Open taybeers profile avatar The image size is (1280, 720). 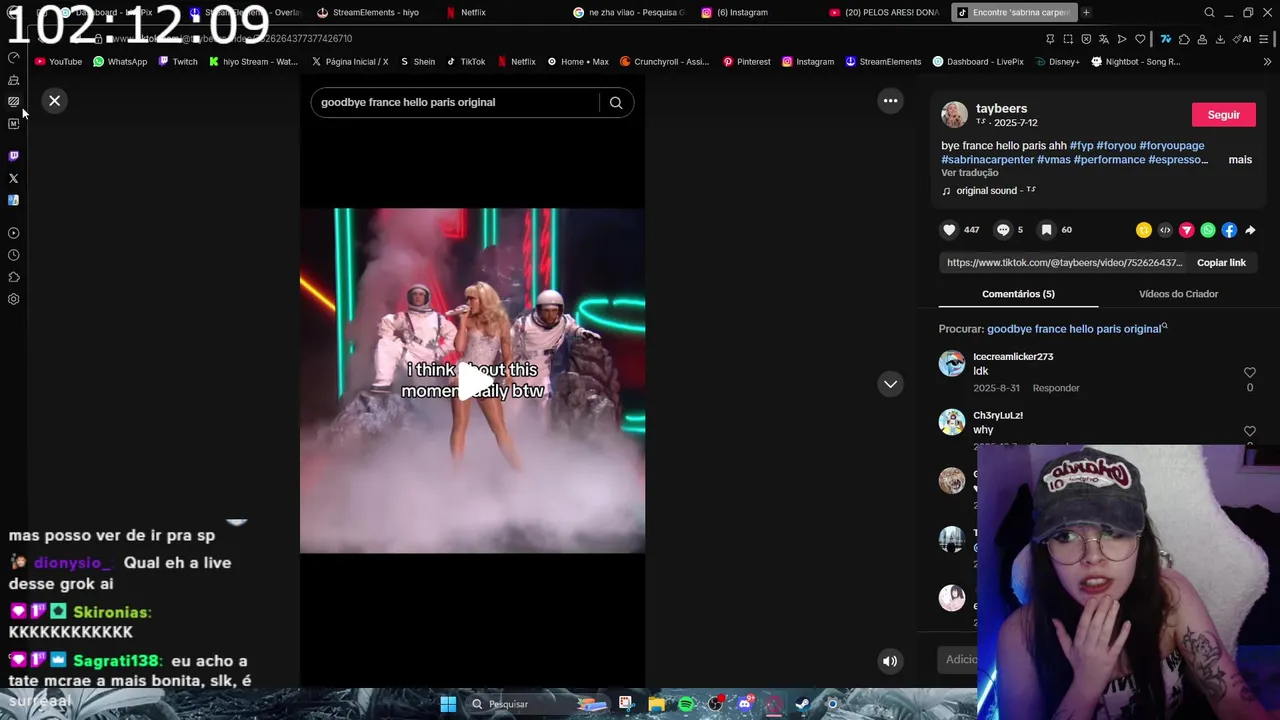[955, 114]
